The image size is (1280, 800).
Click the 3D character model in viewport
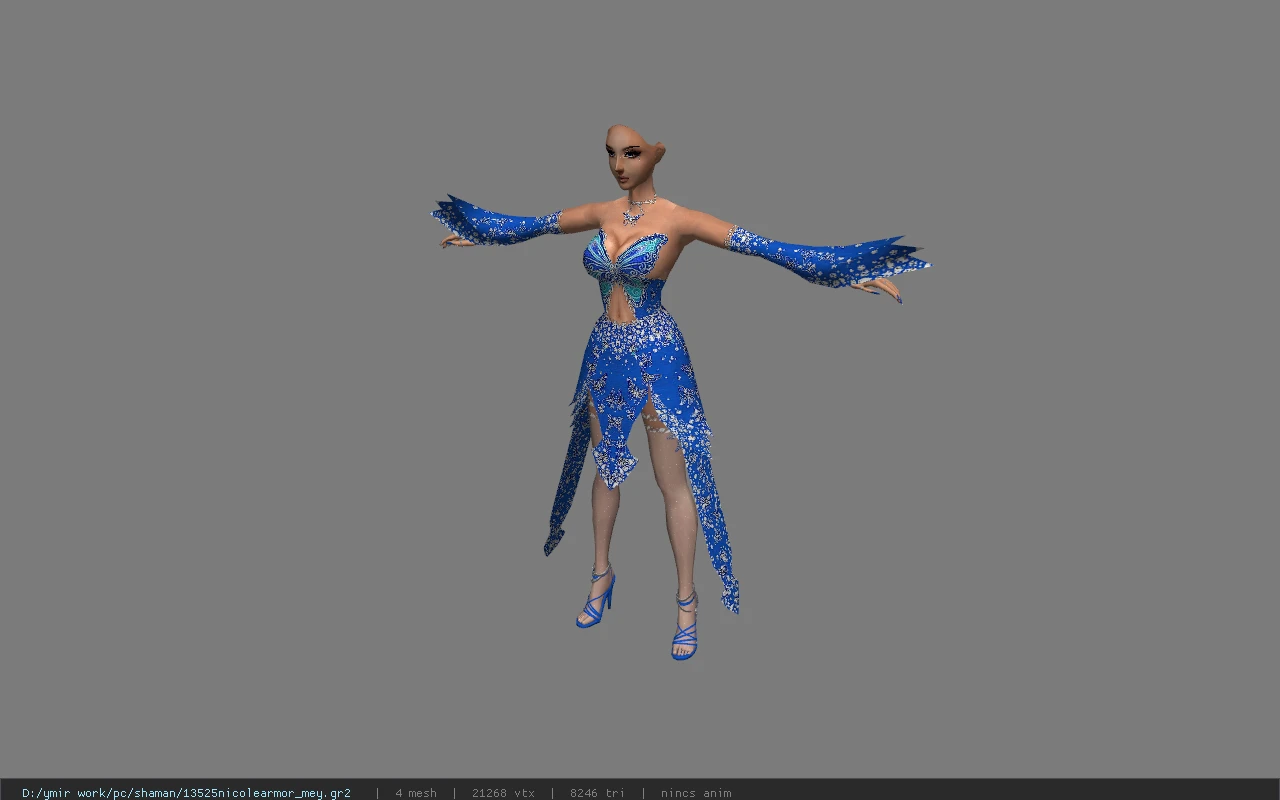pyautogui.click(x=680, y=392)
